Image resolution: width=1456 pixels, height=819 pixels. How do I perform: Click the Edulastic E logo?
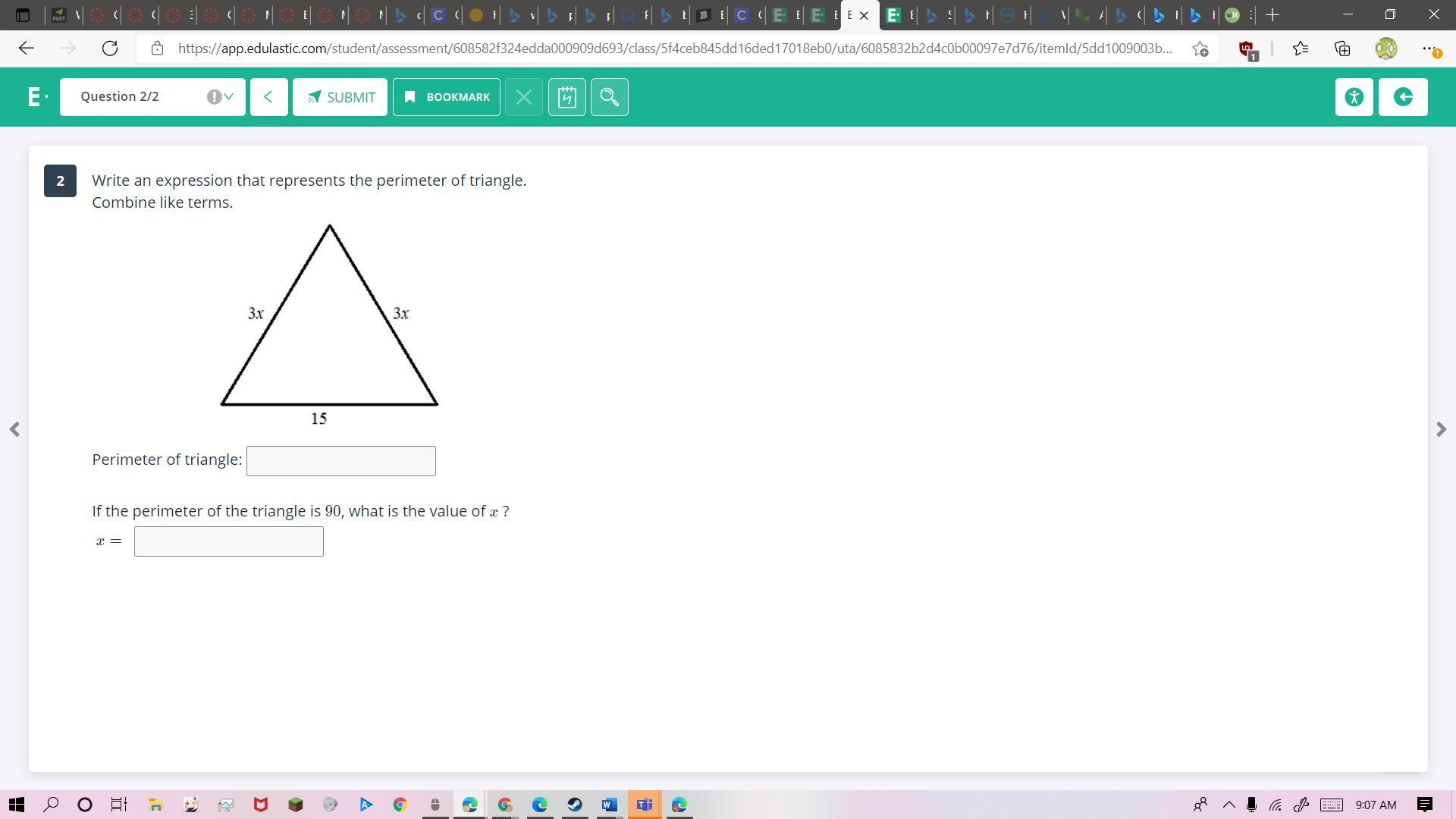coord(34,97)
